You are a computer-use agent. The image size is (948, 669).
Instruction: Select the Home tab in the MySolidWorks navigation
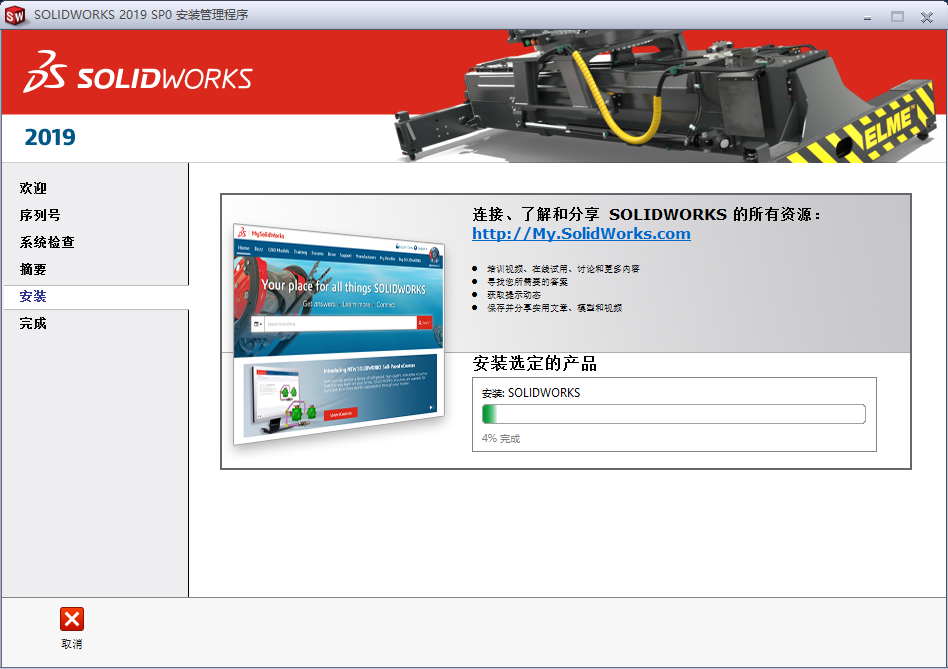(243, 249)
